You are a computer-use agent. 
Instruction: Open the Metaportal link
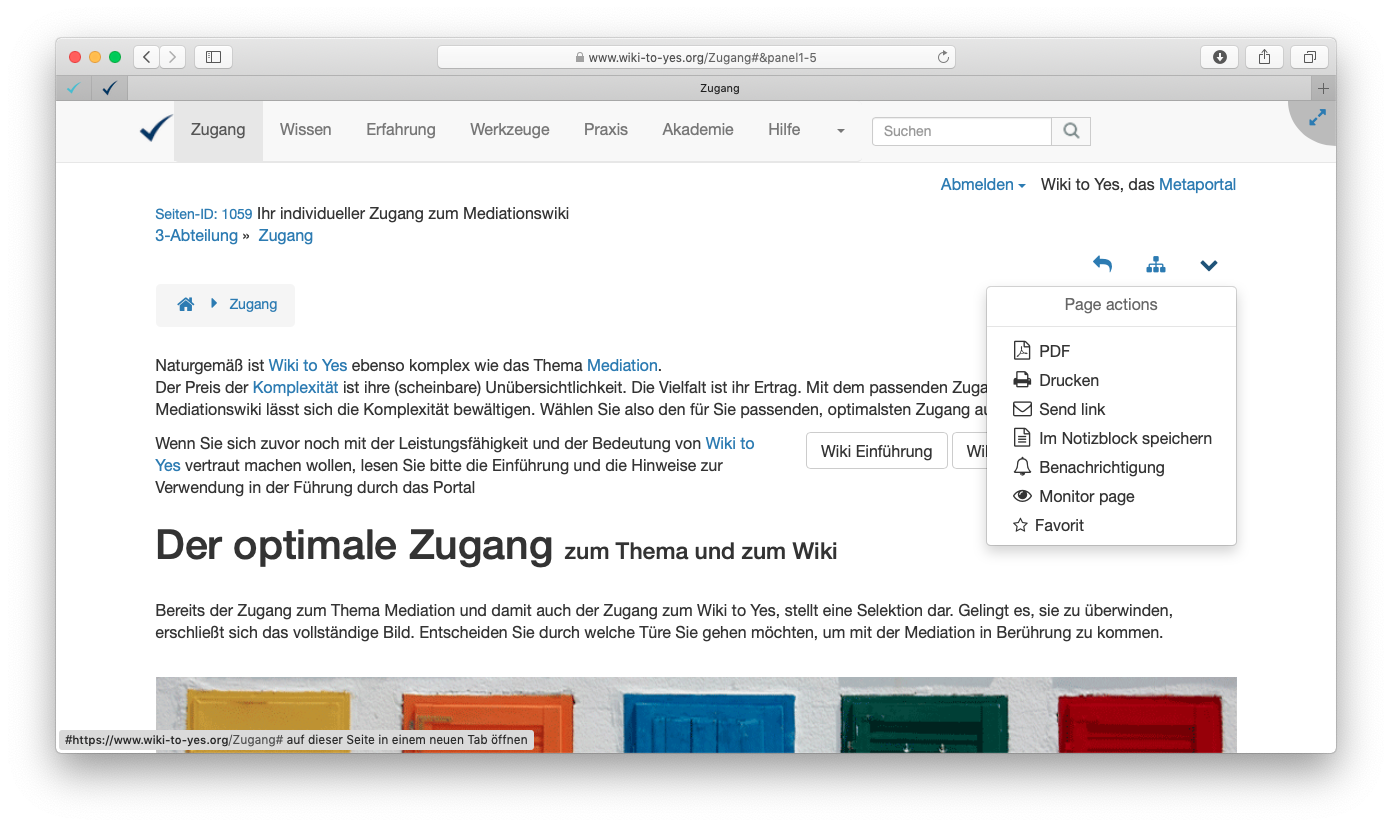click(x=1197, y=185)
